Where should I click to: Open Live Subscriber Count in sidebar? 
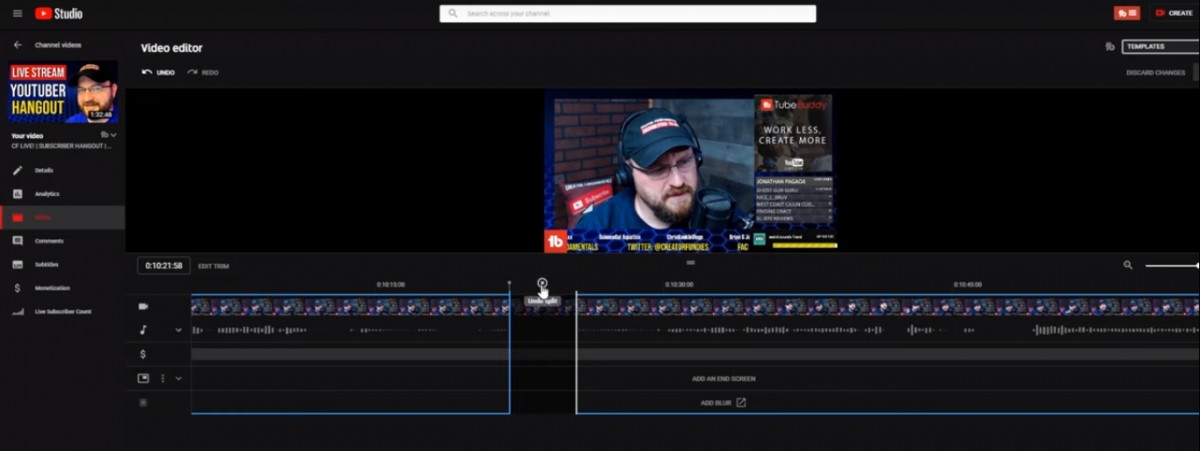pos(62,311)
